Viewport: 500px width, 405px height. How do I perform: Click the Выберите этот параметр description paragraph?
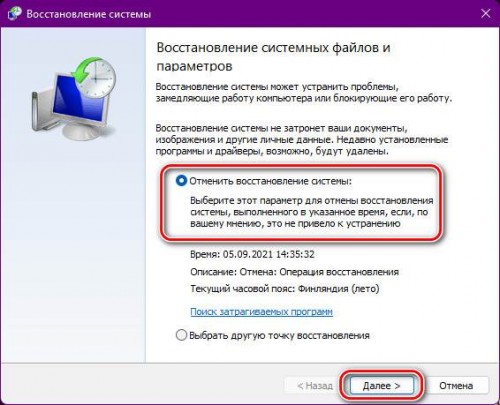tap(312, 212)
